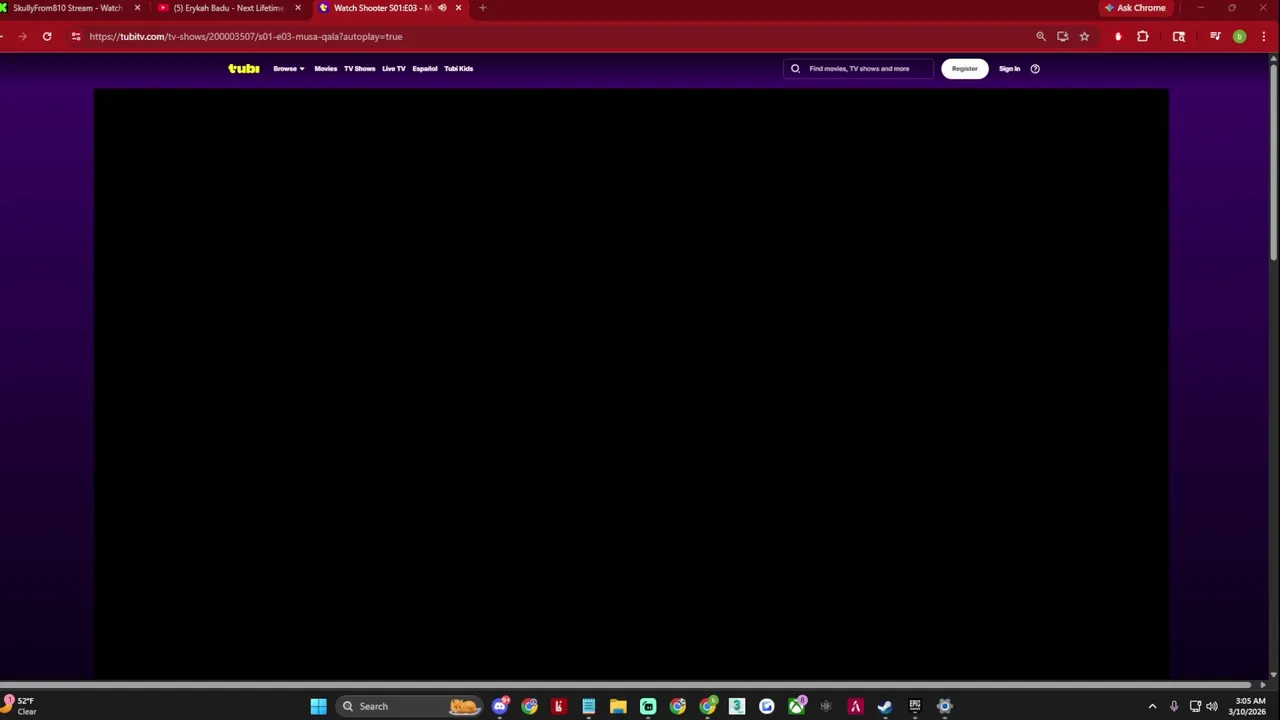This screenshot has width=1280, height=720.
Task: Open the Chrome profile avatar
Action: click(1240, 37)
